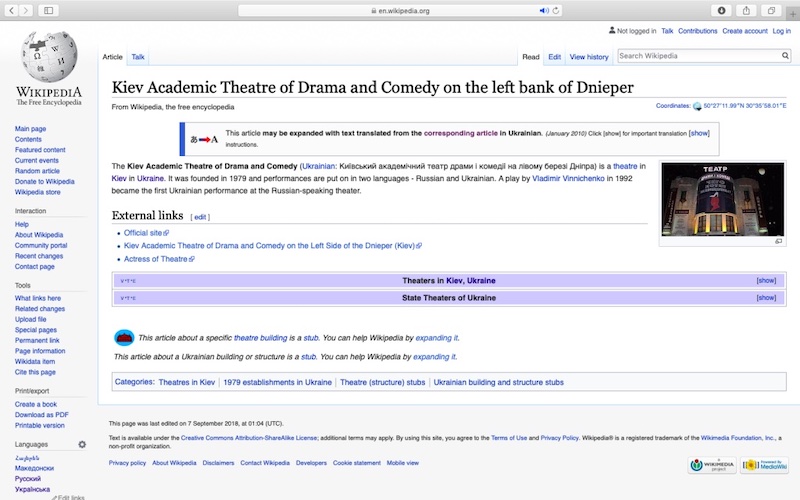Select the Read tab

coord(531,57)
